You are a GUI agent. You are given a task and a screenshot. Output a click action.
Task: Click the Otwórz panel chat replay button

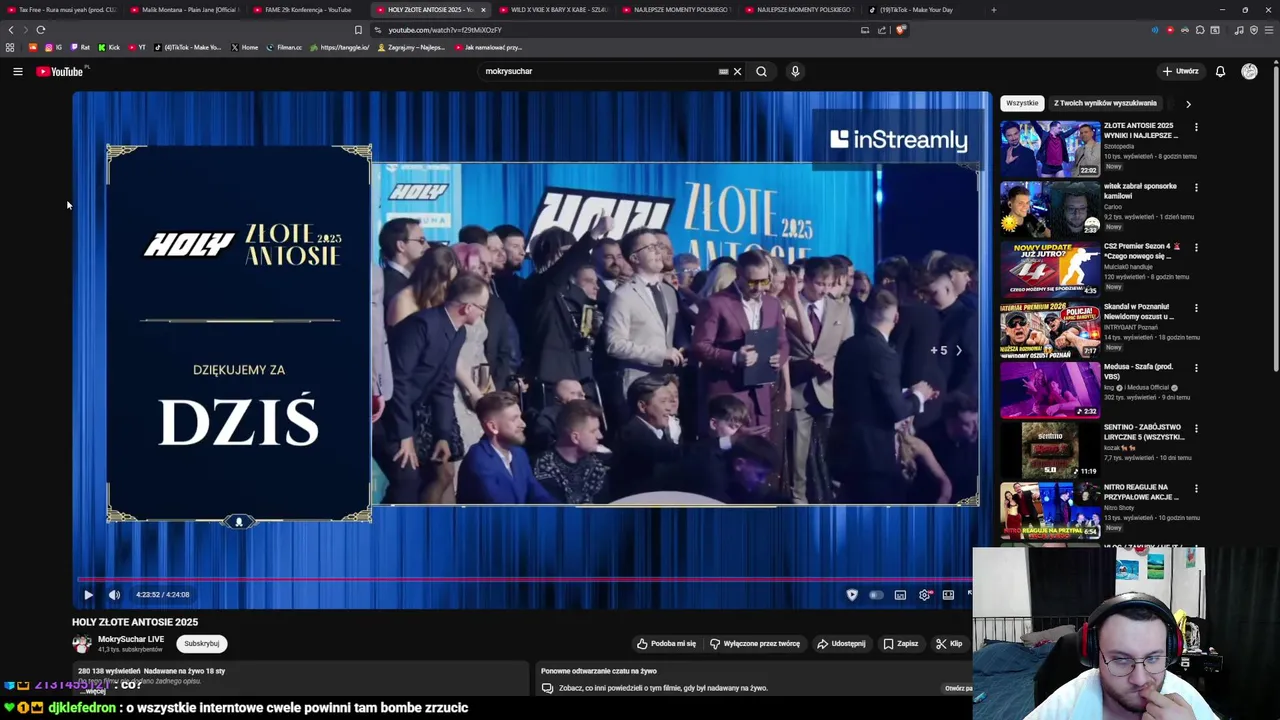coord(958,688)
